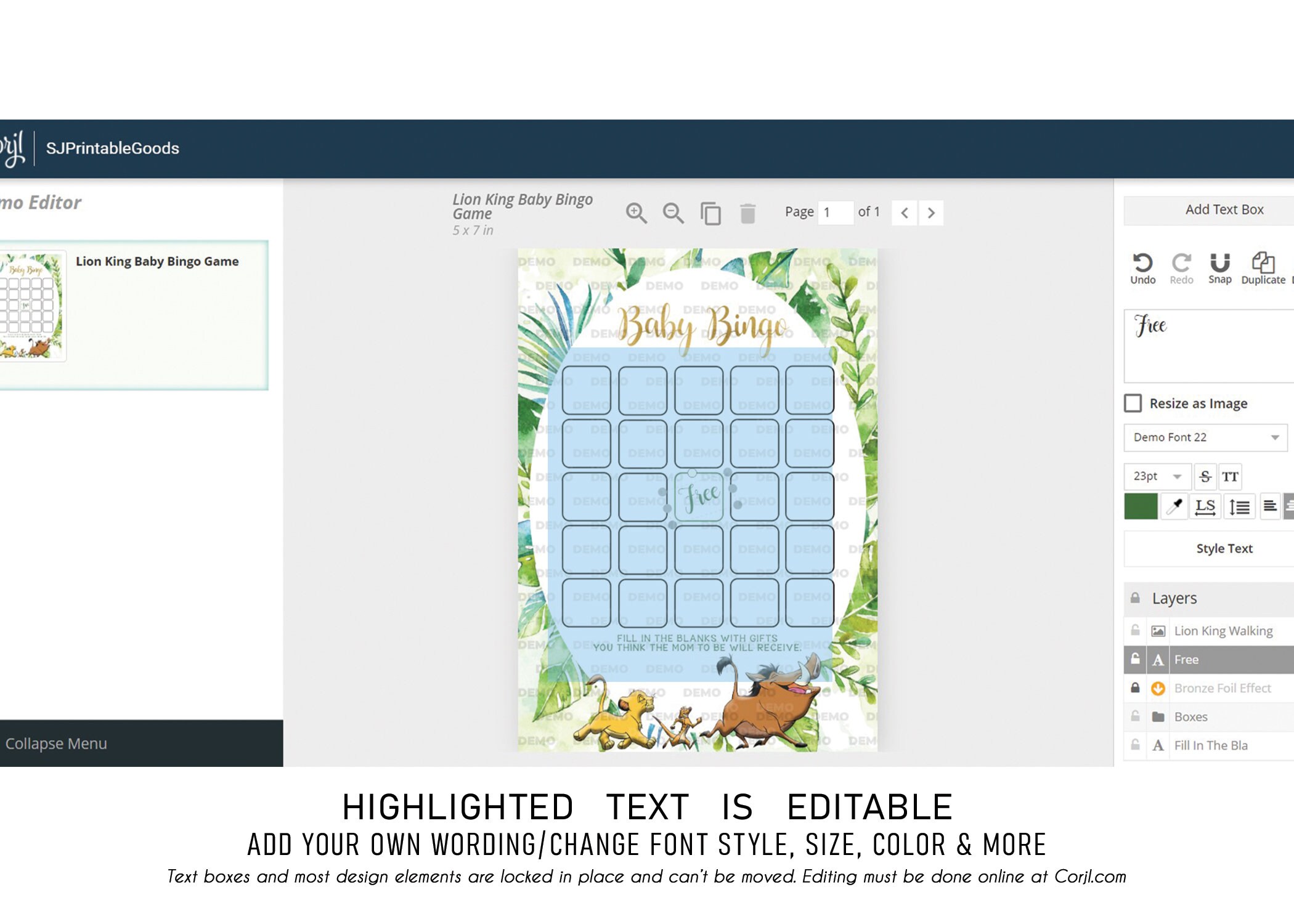Pick a color with the eyedropper
The height and width of the screenshot is (924, 1294).
pos(1174,506)
